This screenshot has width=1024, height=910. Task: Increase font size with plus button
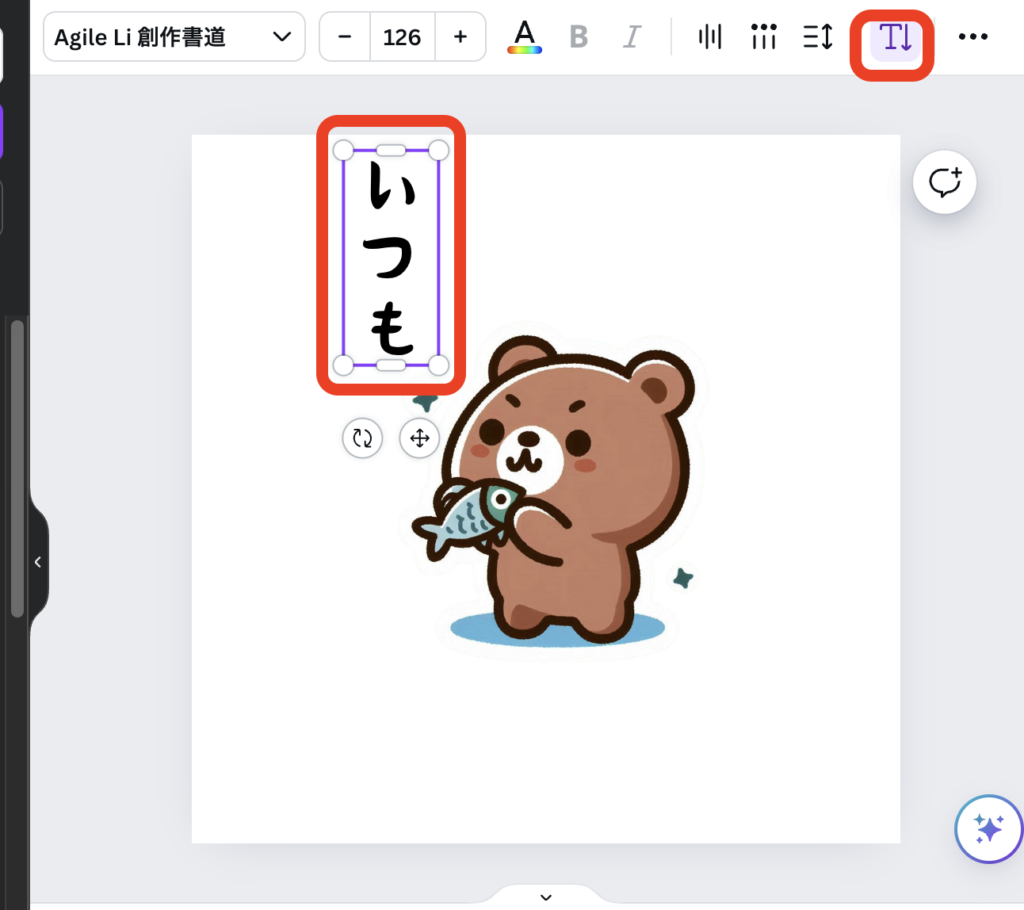[460, 37]
